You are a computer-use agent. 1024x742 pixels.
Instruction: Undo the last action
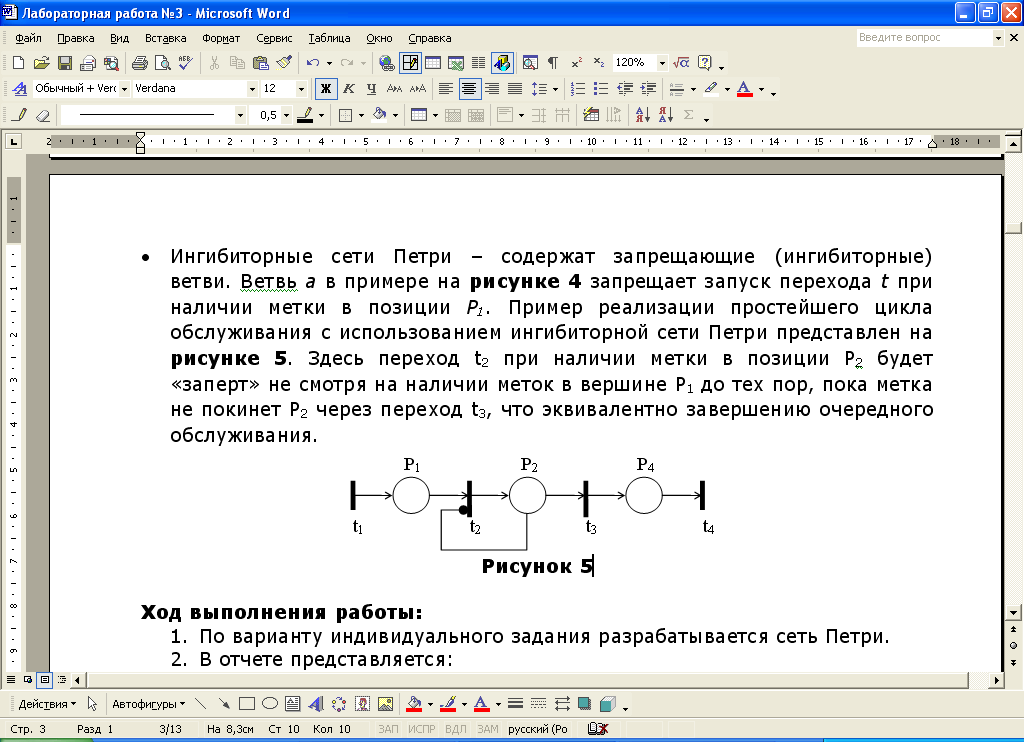(x=313, y=63)
